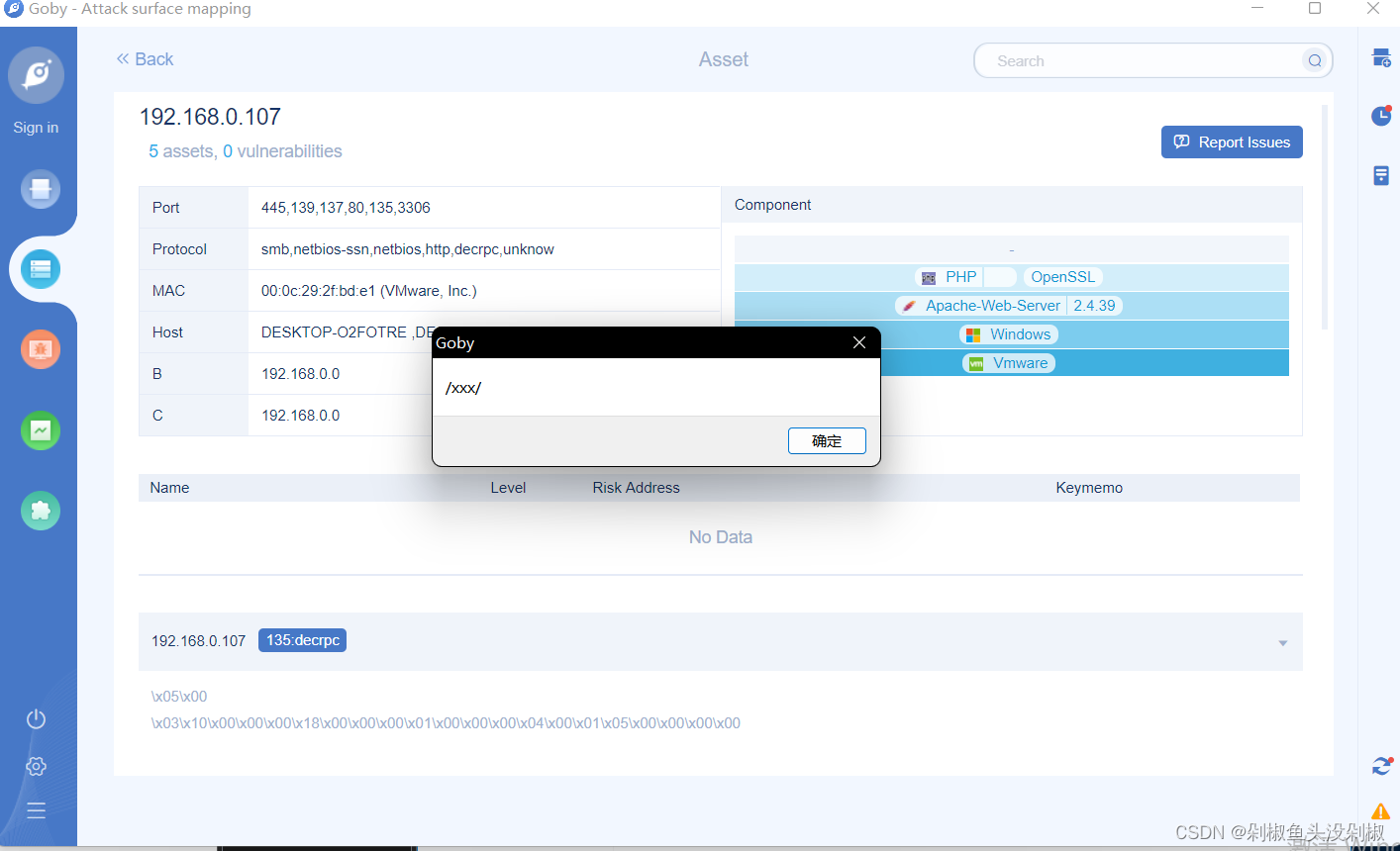Open the Vulnerability sidebar icon

pyautogui.click(x=41, y=349)
